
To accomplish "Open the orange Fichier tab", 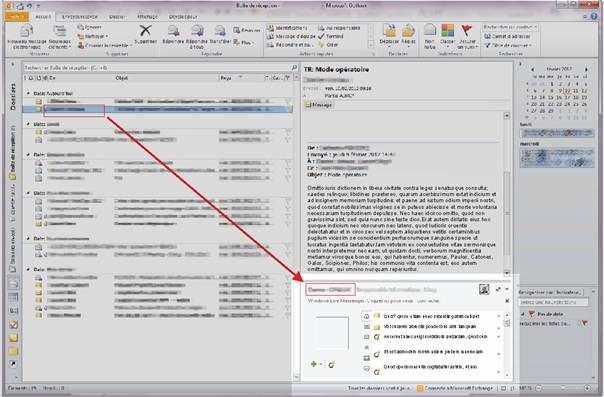I will click(x=17, y=17).
